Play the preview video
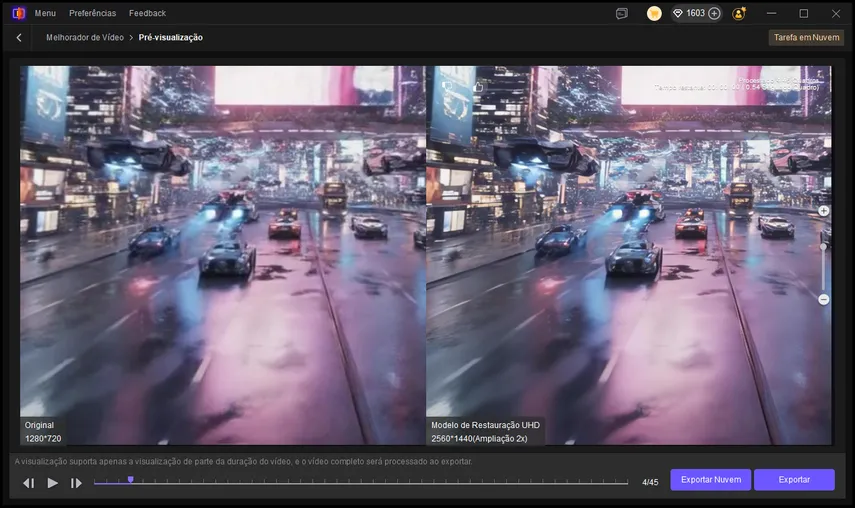 coord(53,483)
